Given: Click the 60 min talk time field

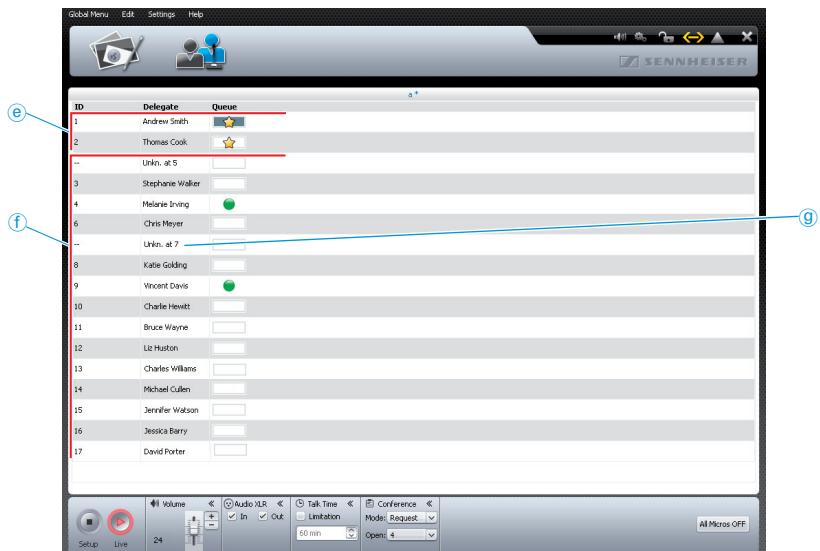Looking at the screenshot, I should [322, 533].
